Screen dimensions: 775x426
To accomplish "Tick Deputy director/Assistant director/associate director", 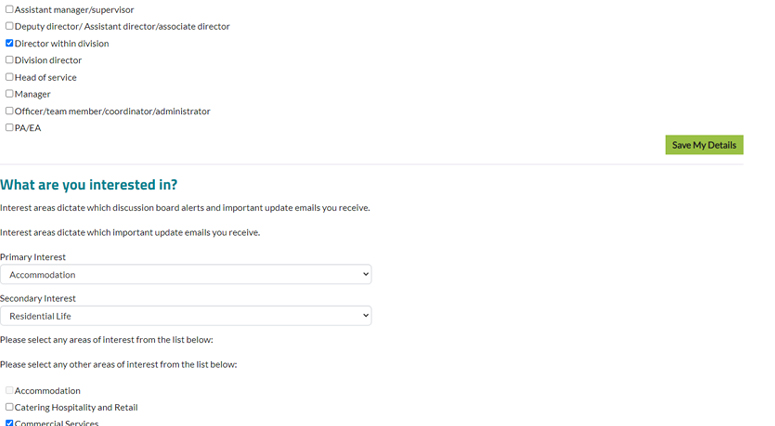I will (9, 26).
